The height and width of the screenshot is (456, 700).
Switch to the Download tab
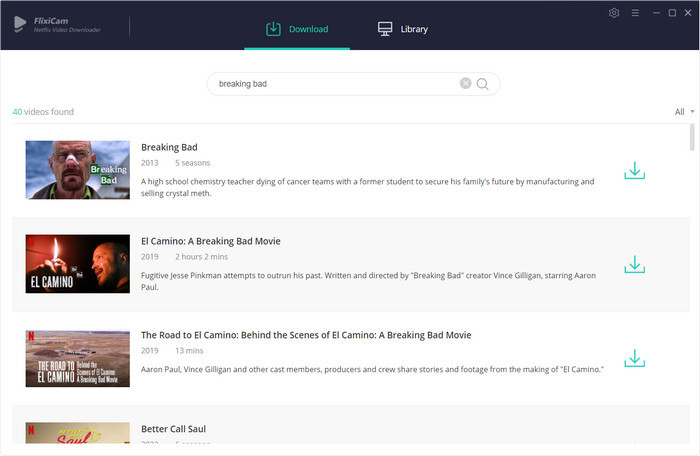click(297, 29)
